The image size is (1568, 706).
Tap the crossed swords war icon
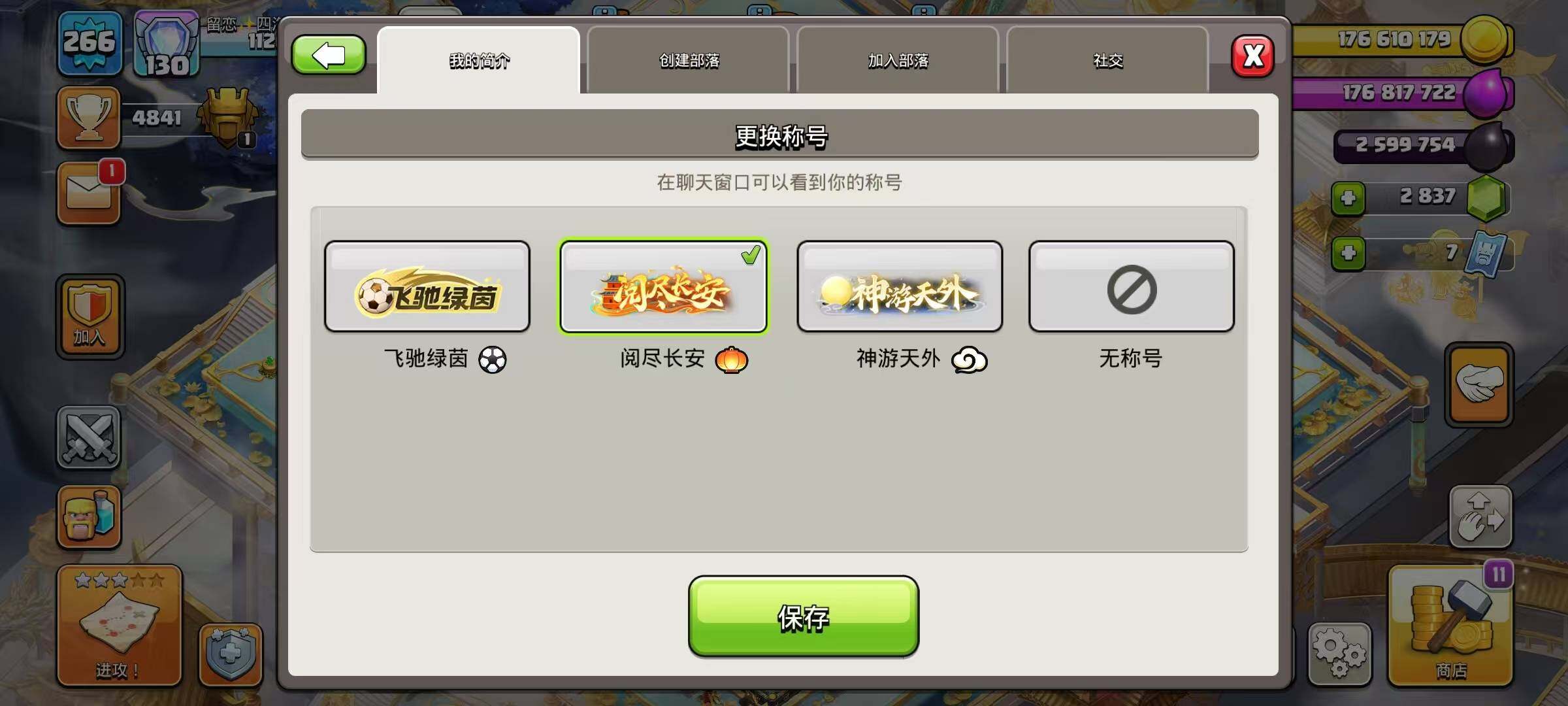[89, 437]
